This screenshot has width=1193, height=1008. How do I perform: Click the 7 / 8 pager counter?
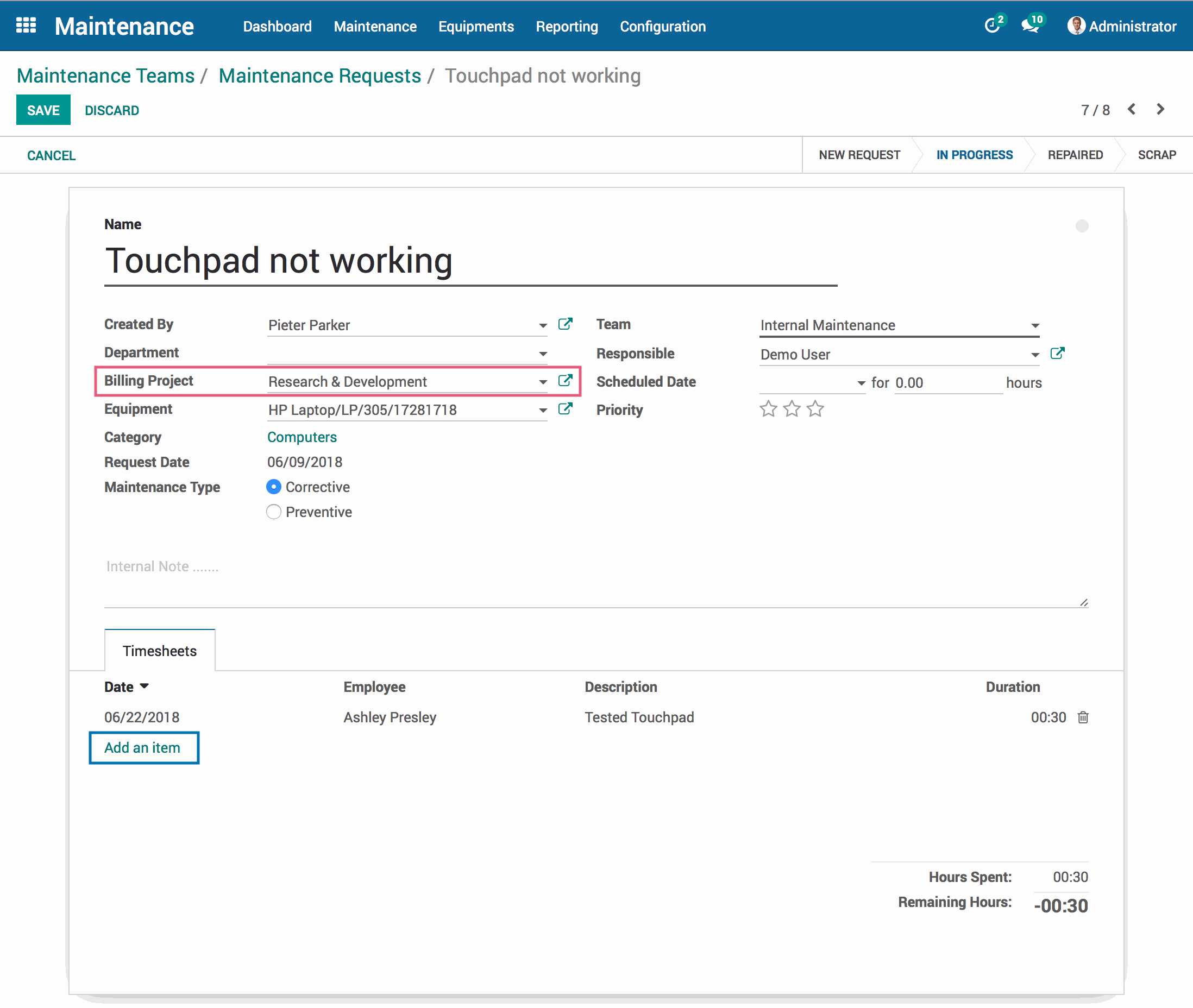click(x=1095, y=110)
